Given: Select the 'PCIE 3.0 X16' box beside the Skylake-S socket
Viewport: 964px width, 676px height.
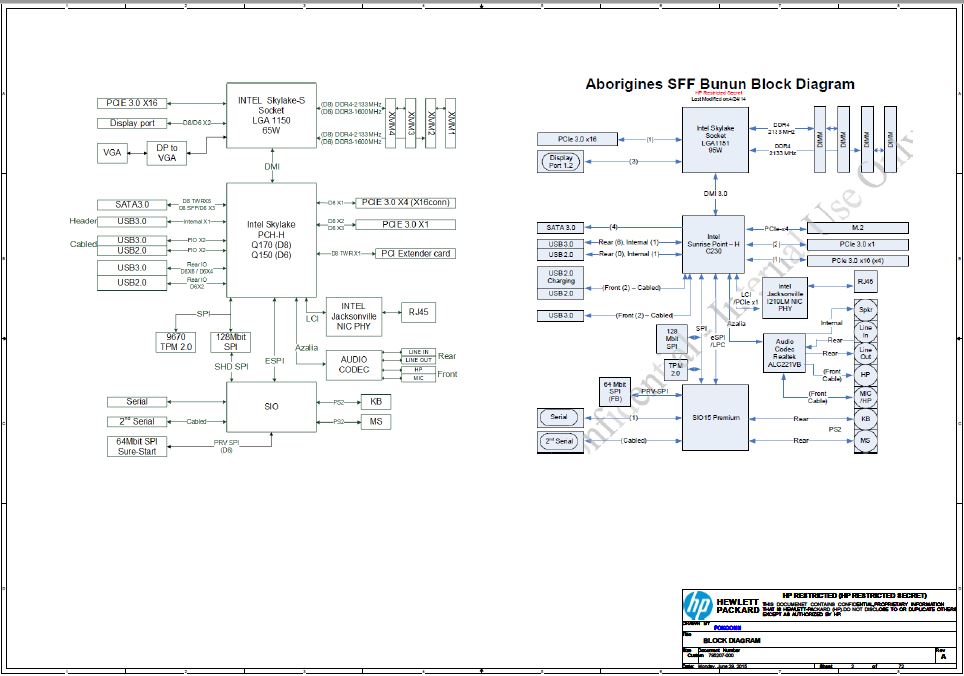Looking at the screenshot, I should pos(132,103).
